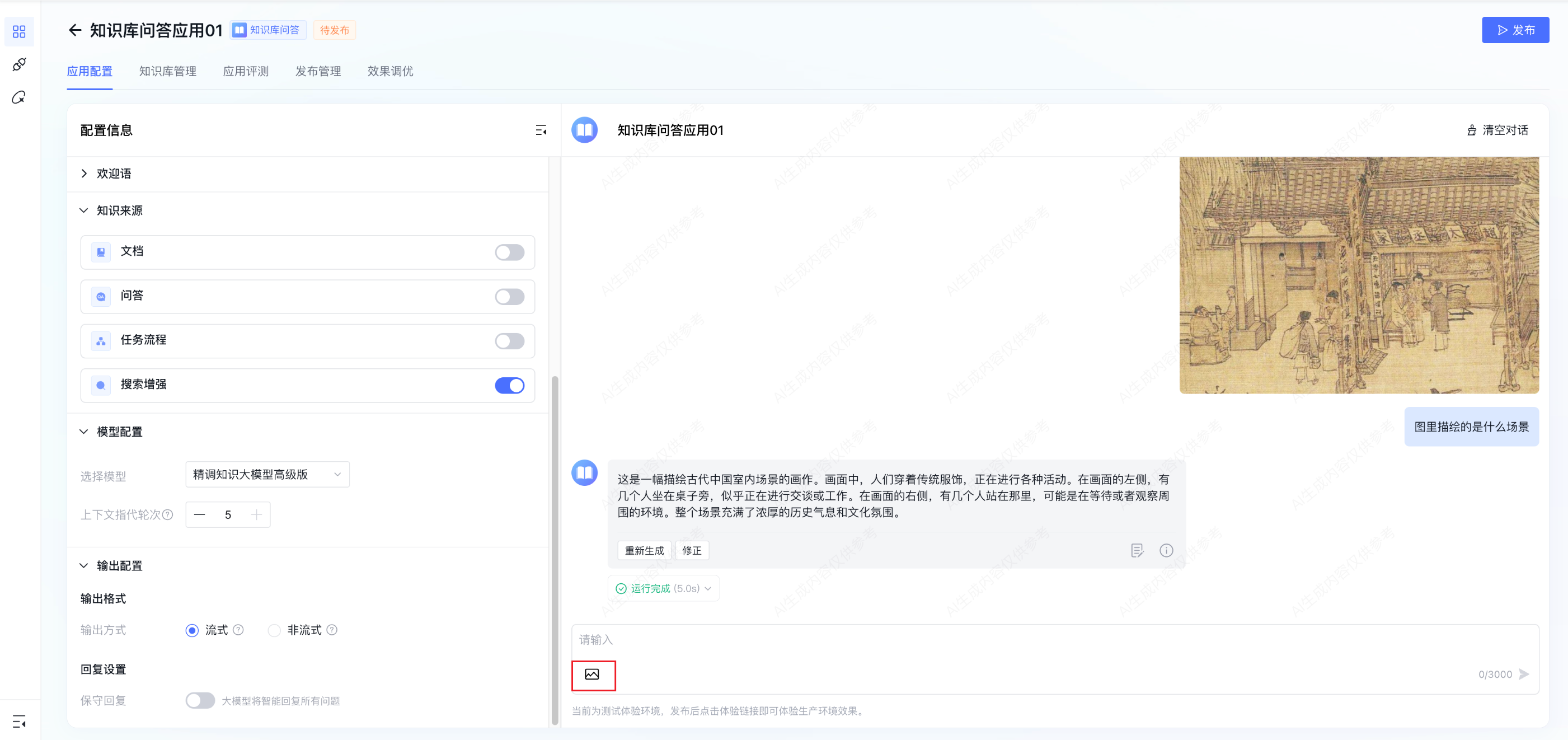Screen dimensions: 1568x740
Task: Click the user message 图里描绘的是什么场景
Action: pos(1471,427)
